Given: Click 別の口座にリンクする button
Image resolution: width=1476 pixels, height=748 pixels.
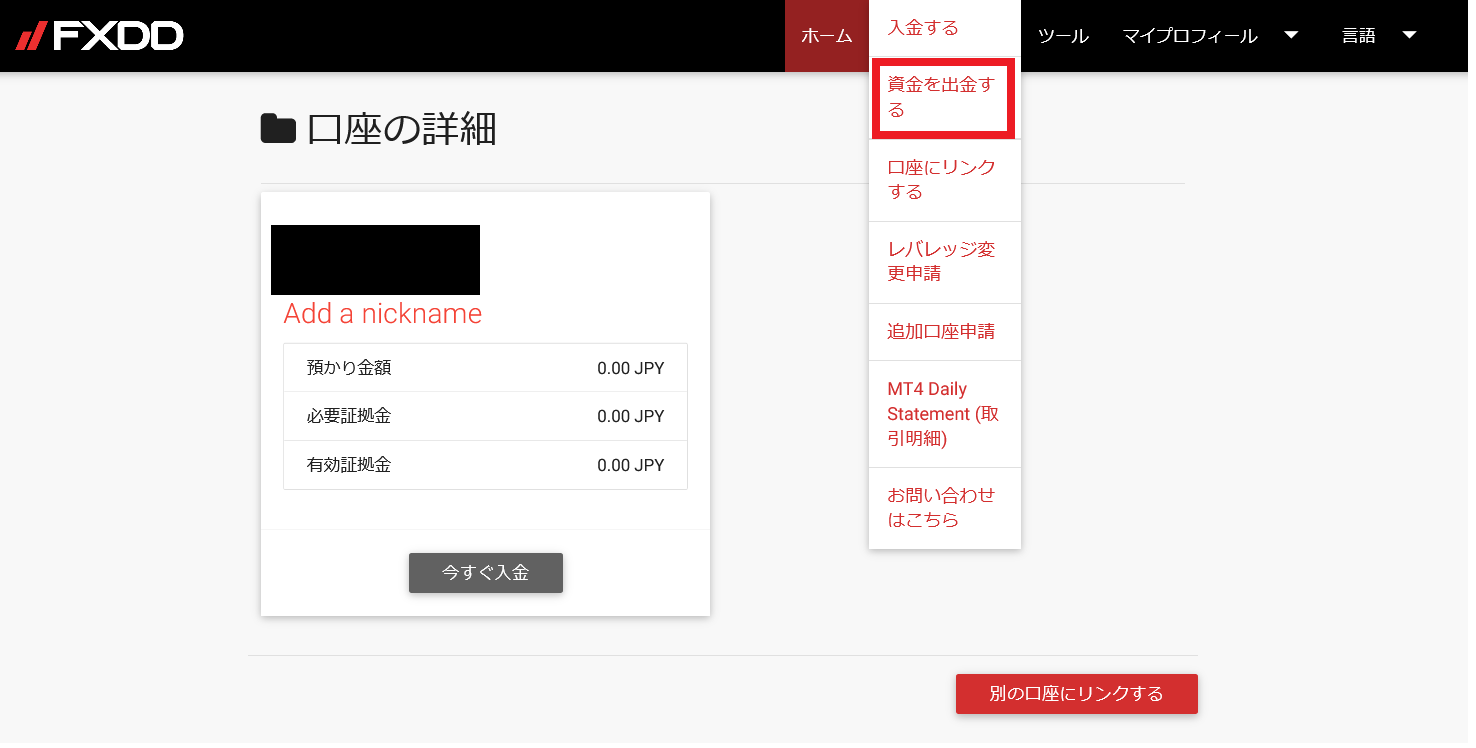Looking at the screenshot, I should click(1077, 694).
